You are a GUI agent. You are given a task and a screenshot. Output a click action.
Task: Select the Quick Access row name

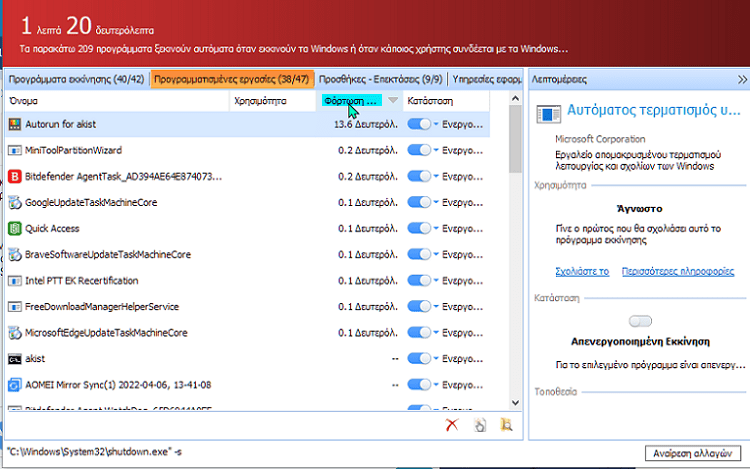click(52, 229)
